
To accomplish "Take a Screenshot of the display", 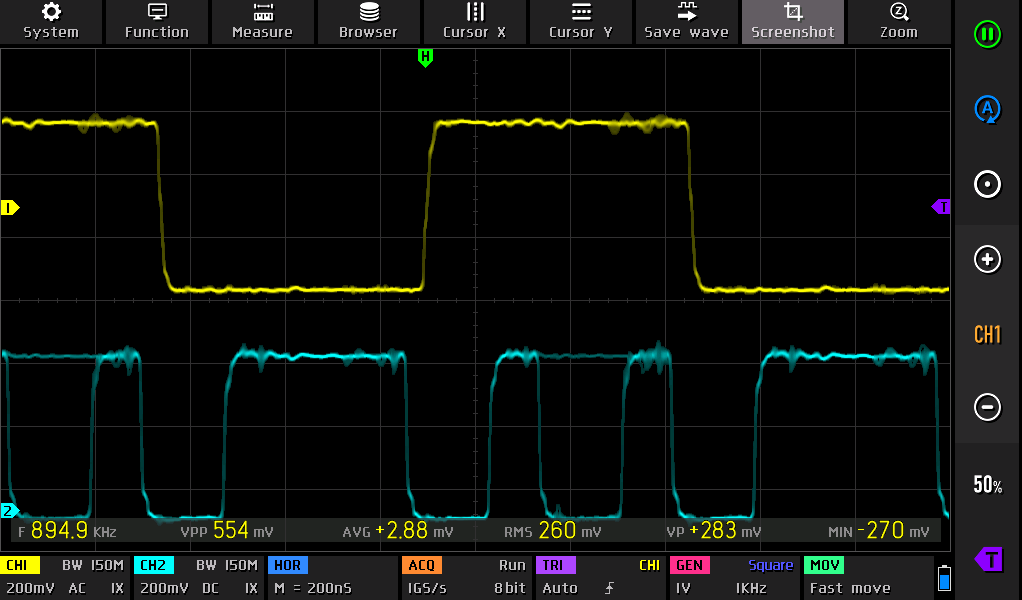I will point(792,21).
